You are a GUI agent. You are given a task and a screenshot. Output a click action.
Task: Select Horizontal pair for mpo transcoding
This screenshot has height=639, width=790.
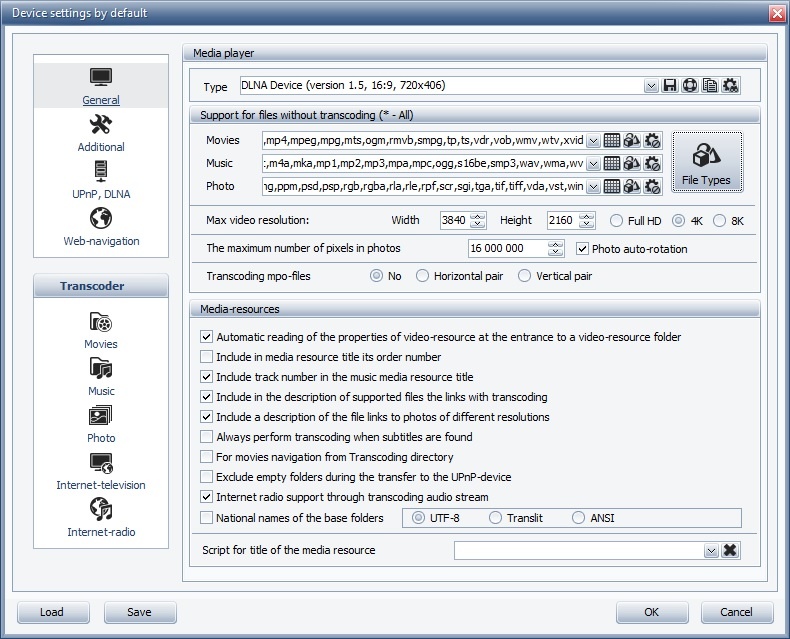pos(459,276)
